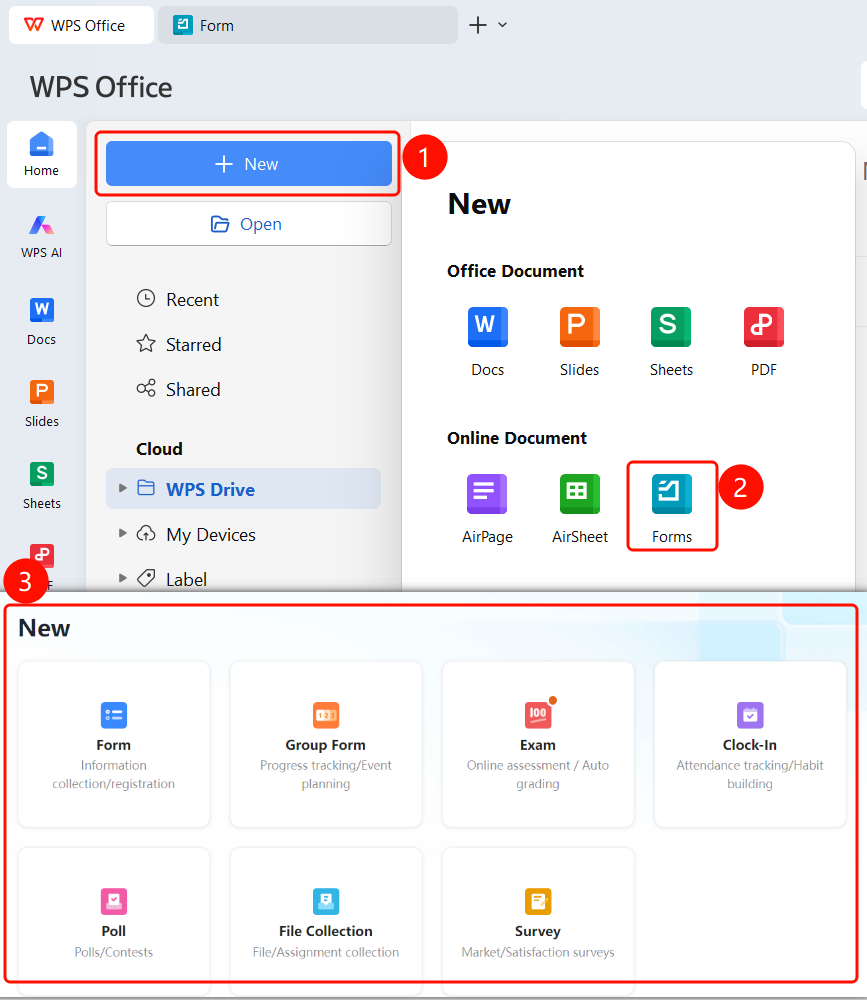Expand the My Devices node
This screenshot has width=867, height=1000.
(122, 533)
